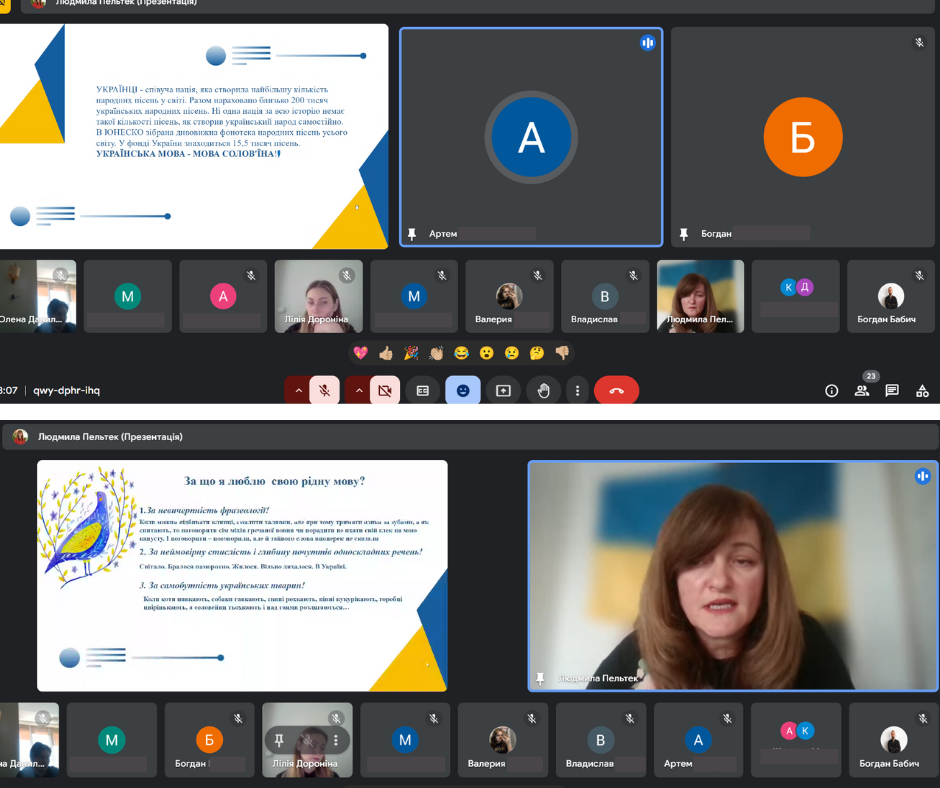The image size is (940, 788).
Task: Select the large Людмила Пельтек video tile
Action: [x=733, y=576]
